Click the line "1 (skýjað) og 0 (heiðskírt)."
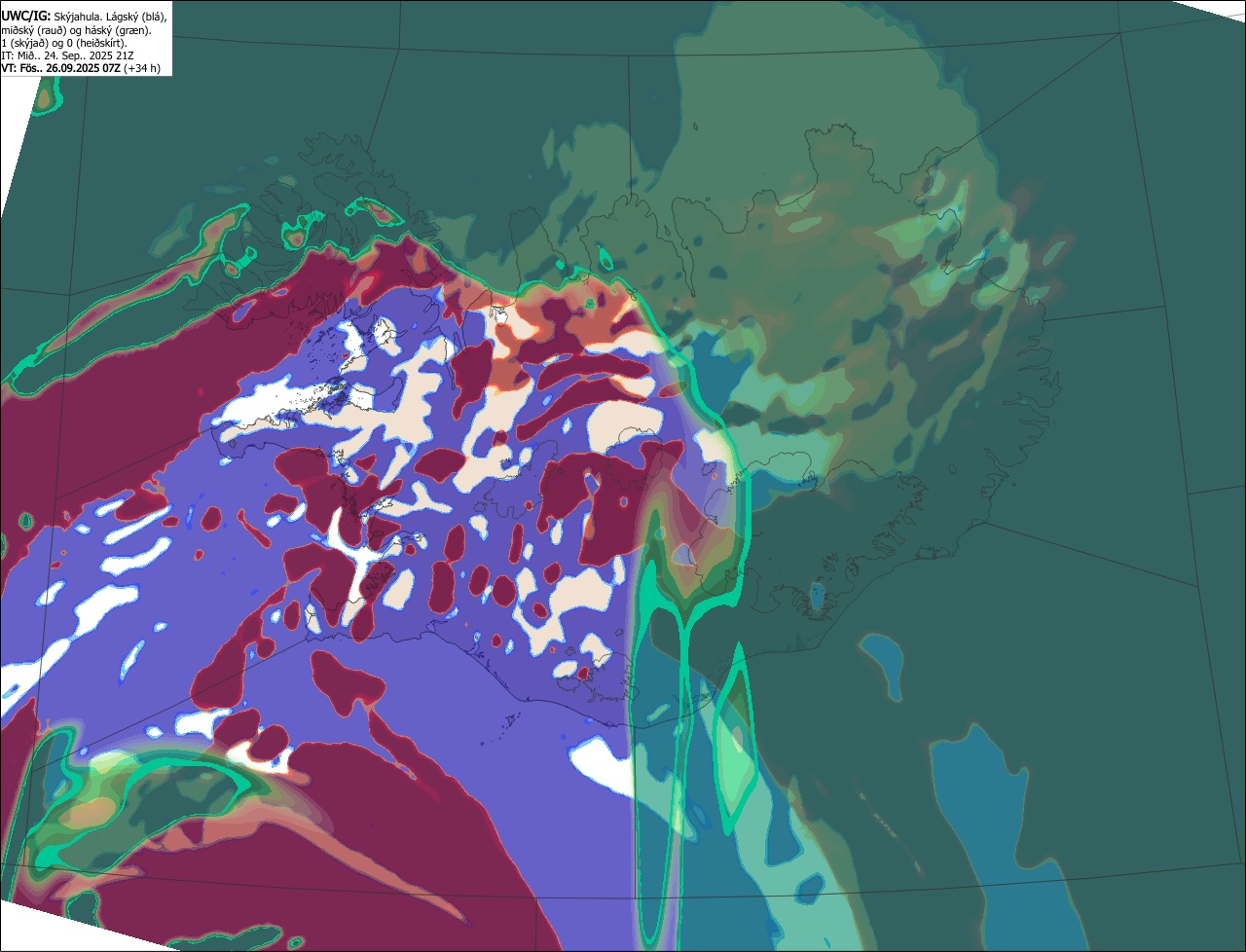This screenshot has width=1246, height=952. point(64,43)
